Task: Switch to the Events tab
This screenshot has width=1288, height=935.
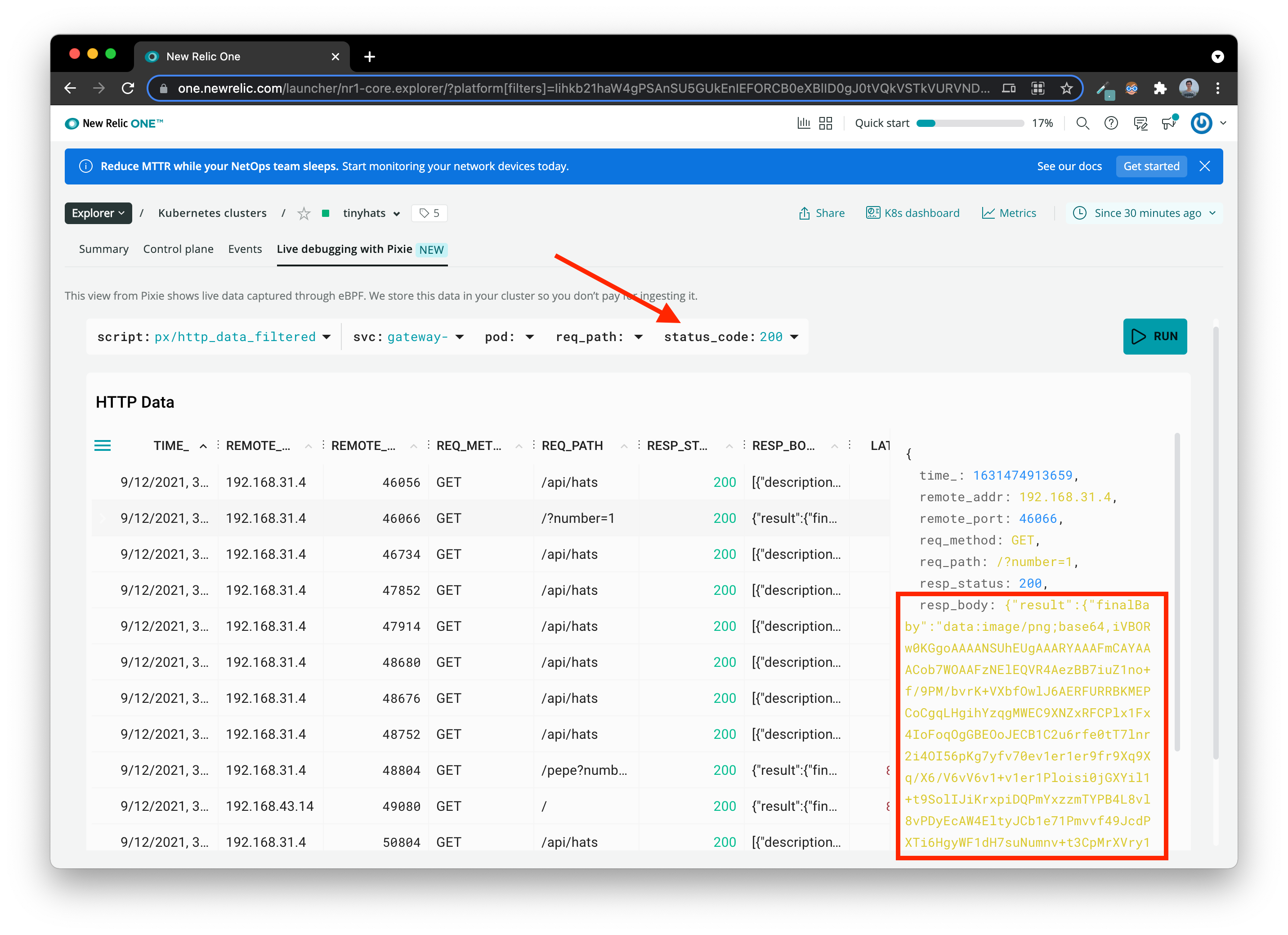Action: [245, 249]
